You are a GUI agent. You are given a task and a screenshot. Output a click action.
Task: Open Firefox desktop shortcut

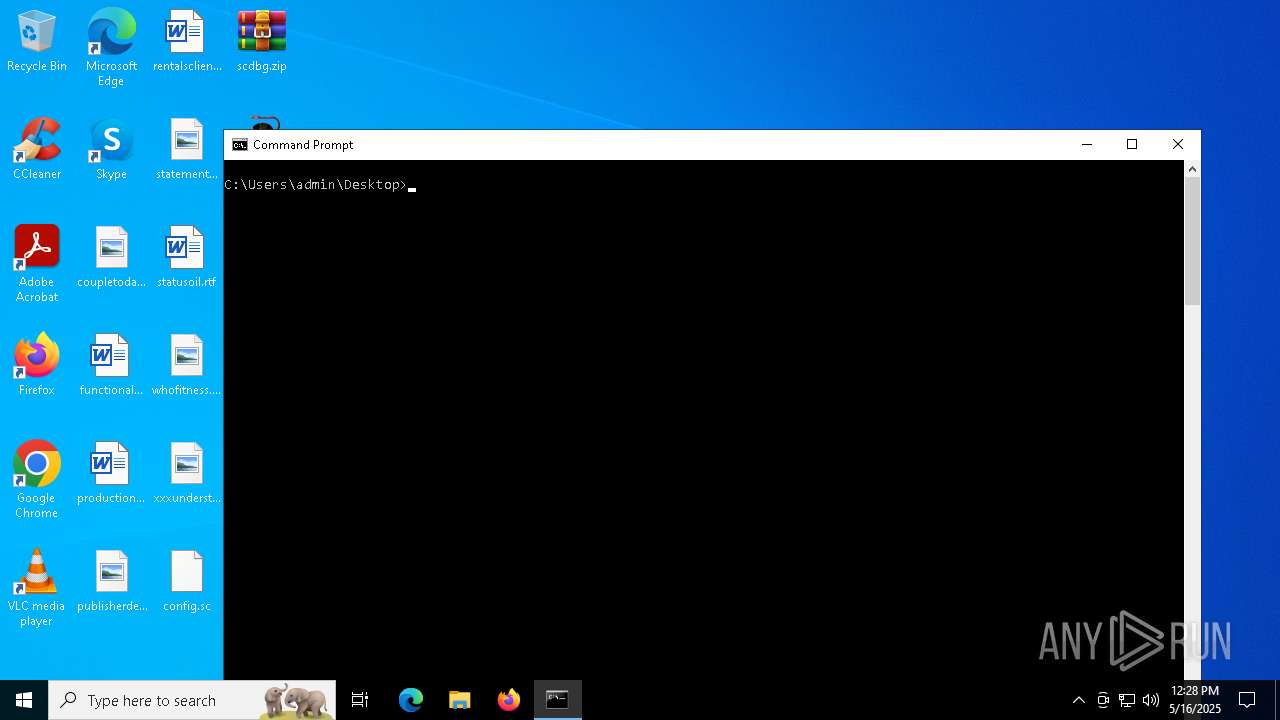tap(37, 366)
